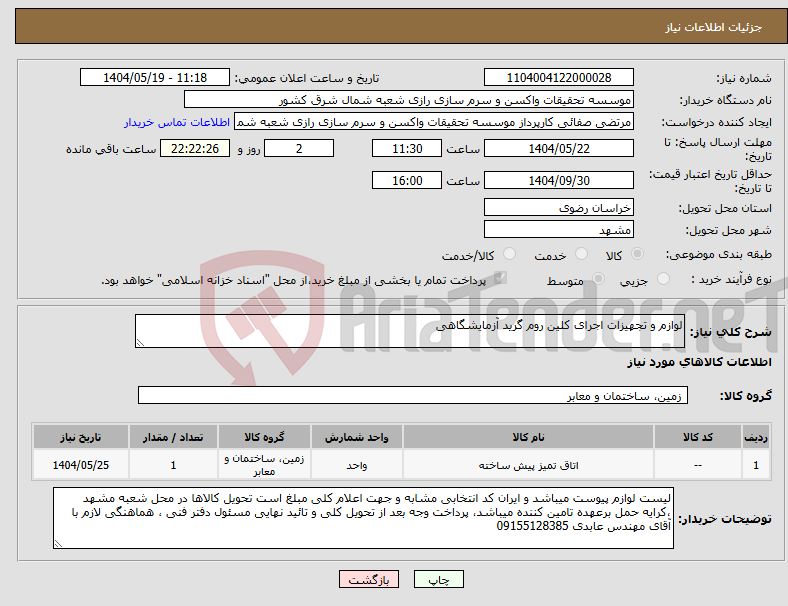Toggle the اسناد خزانه اسلامی payment checkbox

[x=500, y=278]
